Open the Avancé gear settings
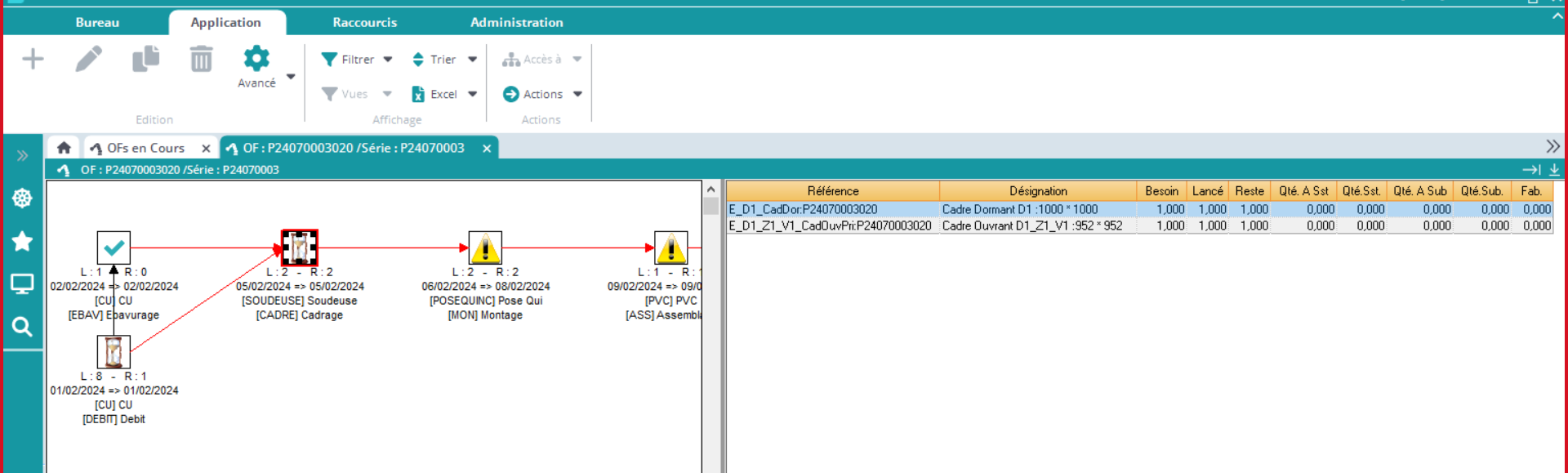This screenshot has width=1568, height=473. pos(256,59)
